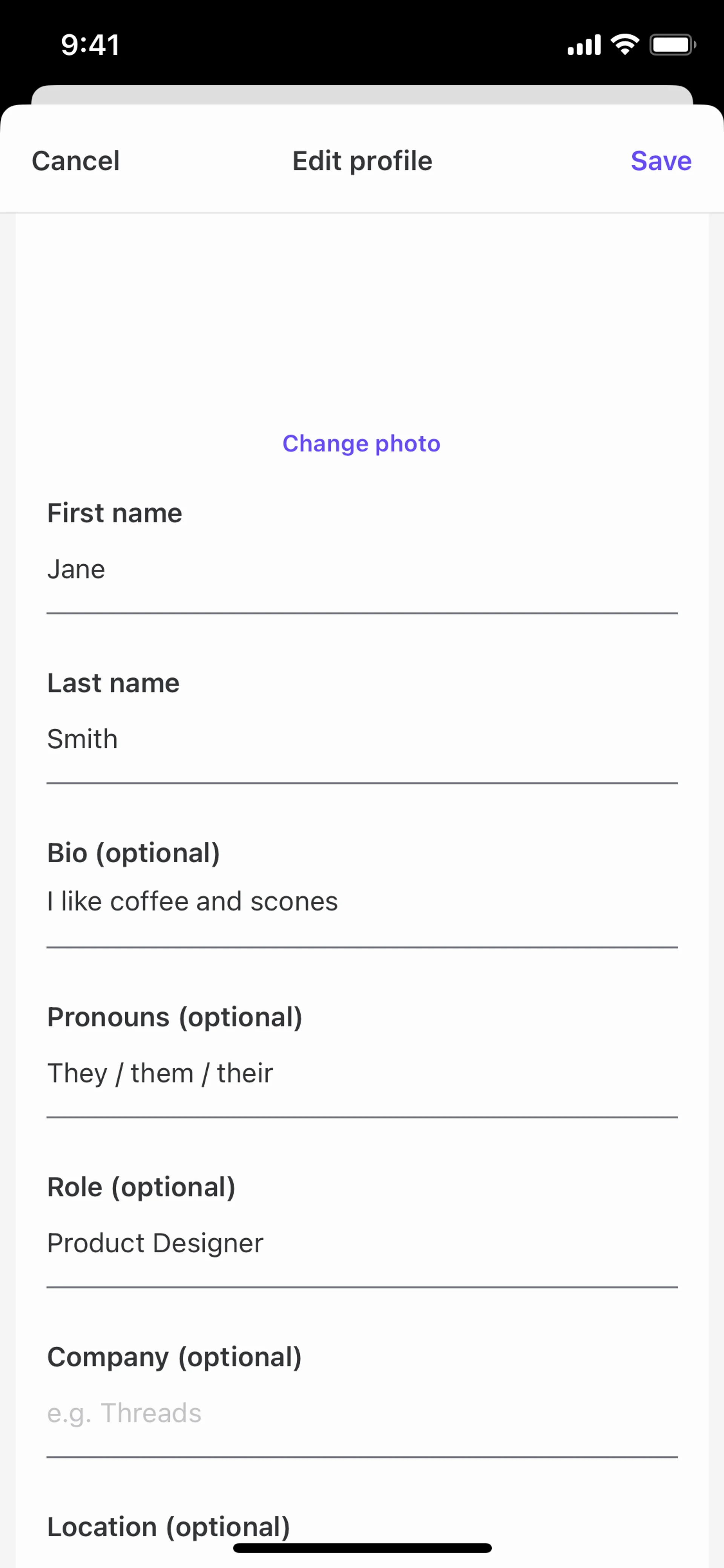Select the Pronouns field showing They / them / their
724x1568 pixels.
(x=361, y=1073)
